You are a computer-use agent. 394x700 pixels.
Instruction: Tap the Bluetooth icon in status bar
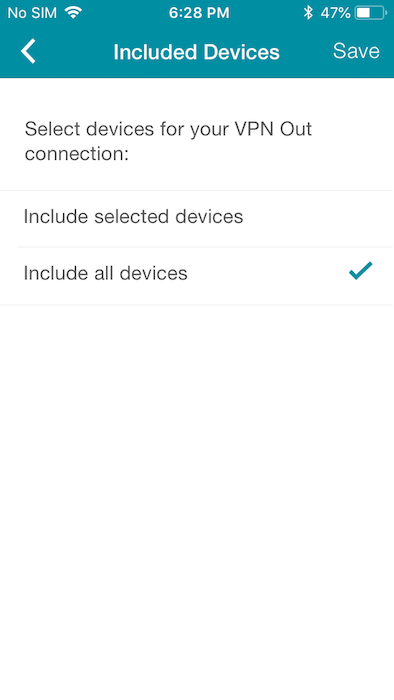[x=308, y=12]
